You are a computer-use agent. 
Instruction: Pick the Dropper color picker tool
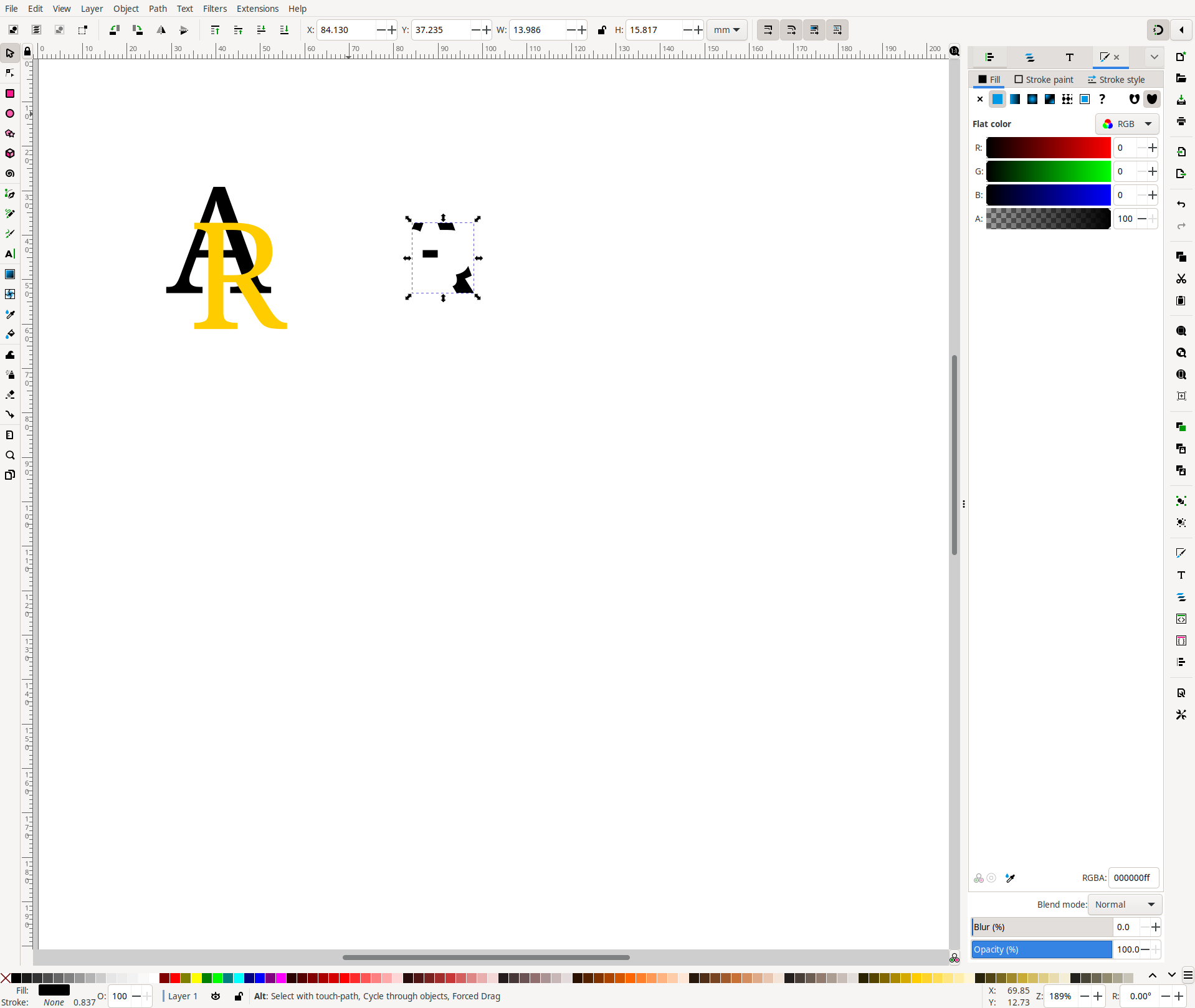pos(10,314)
